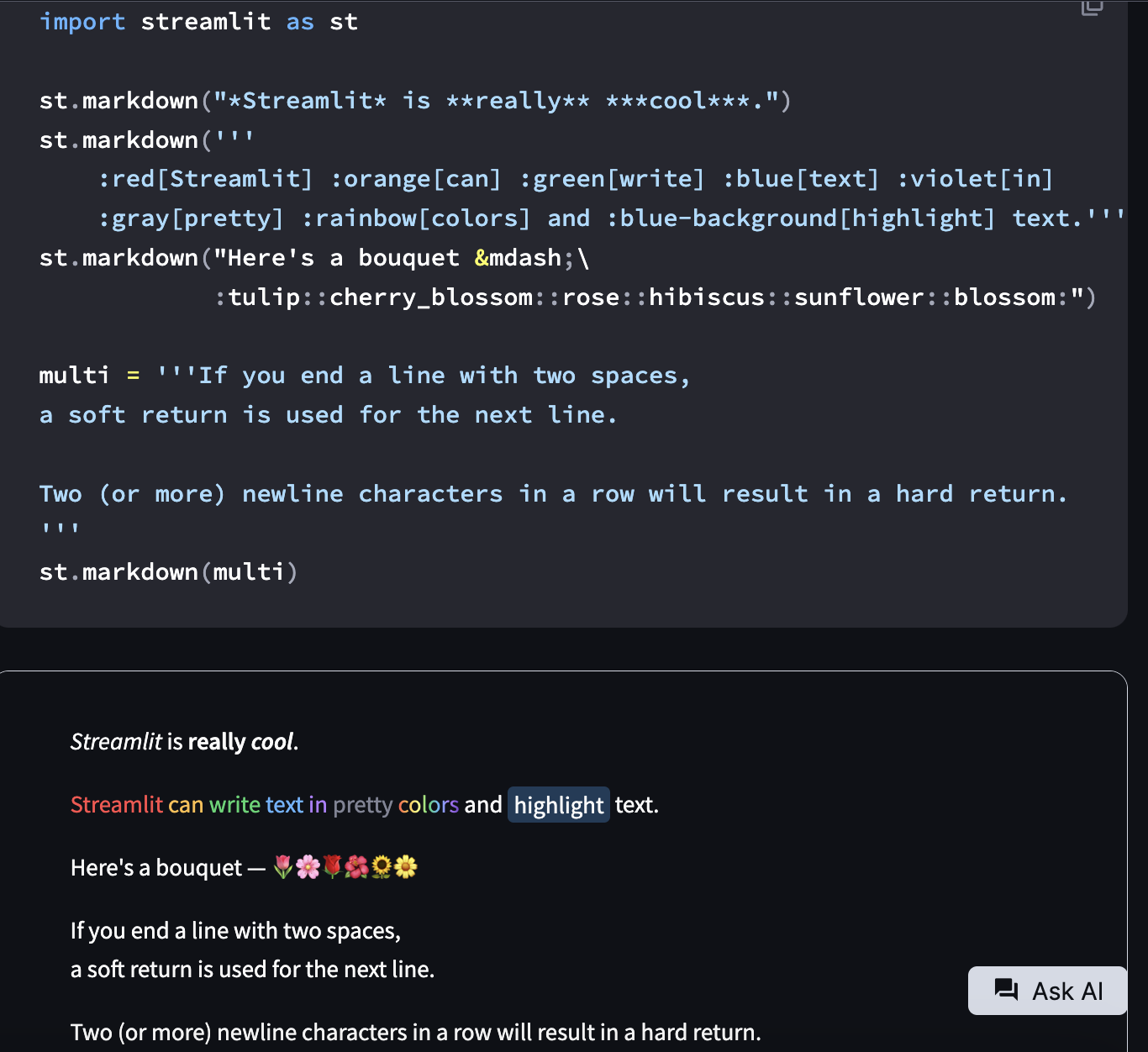1148x1052 pixels.
Task: Click ':violet[in]' in the code
Action: [x=975, y=179]
